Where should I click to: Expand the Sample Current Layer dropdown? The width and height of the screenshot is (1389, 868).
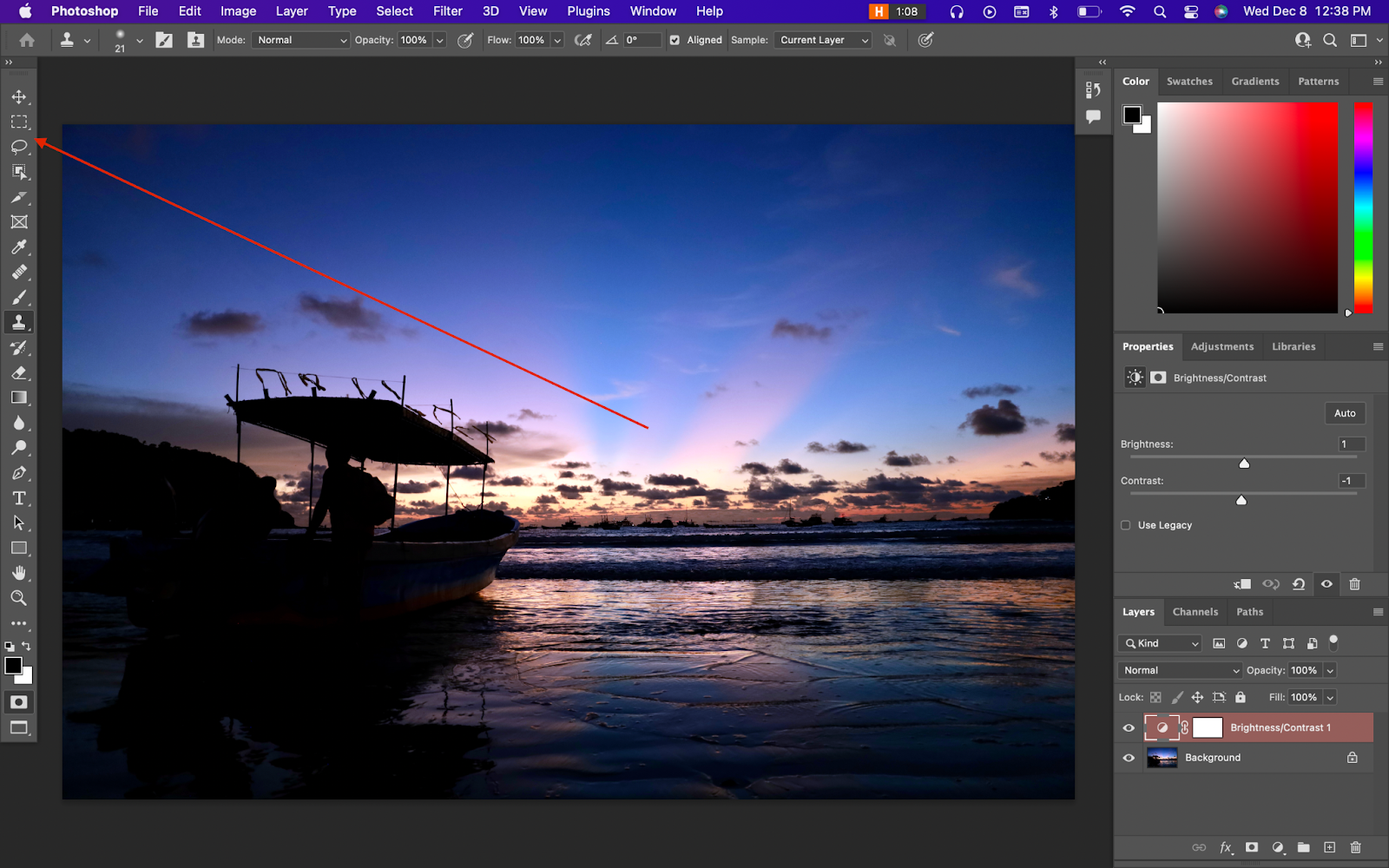pos(822,40)
